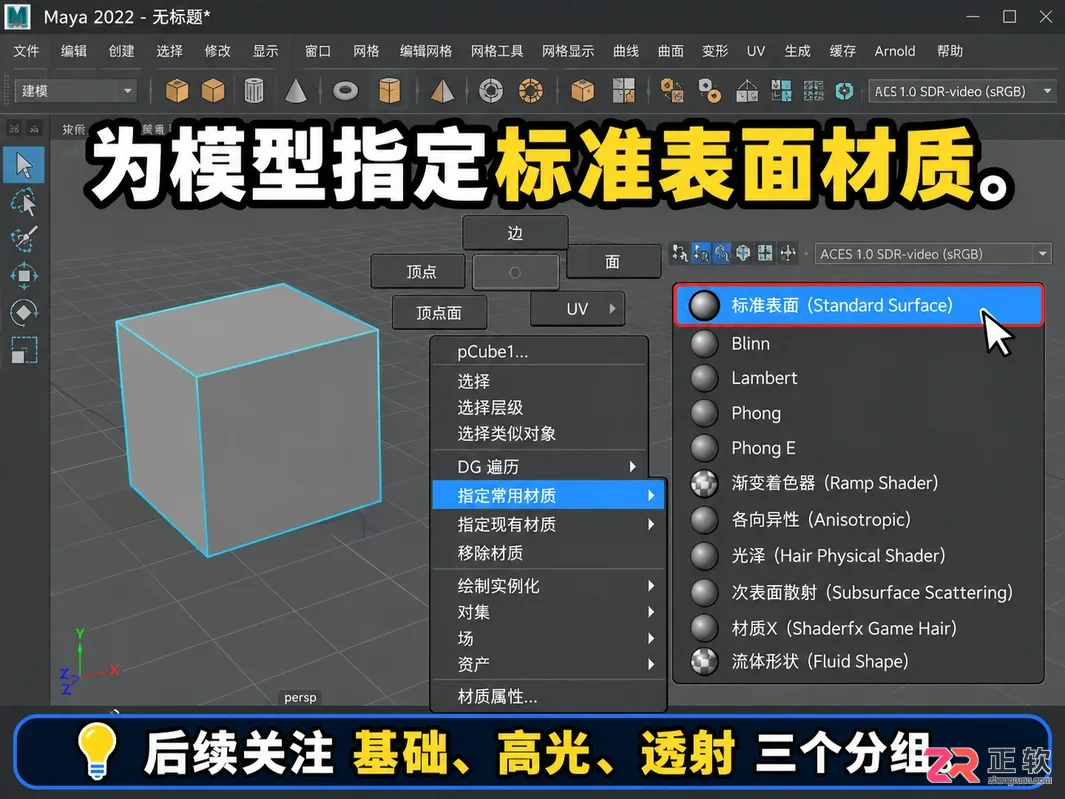Select the arrow Select tool
Image resolution: width=1065 pixels, height=799 pixels.
24,164
